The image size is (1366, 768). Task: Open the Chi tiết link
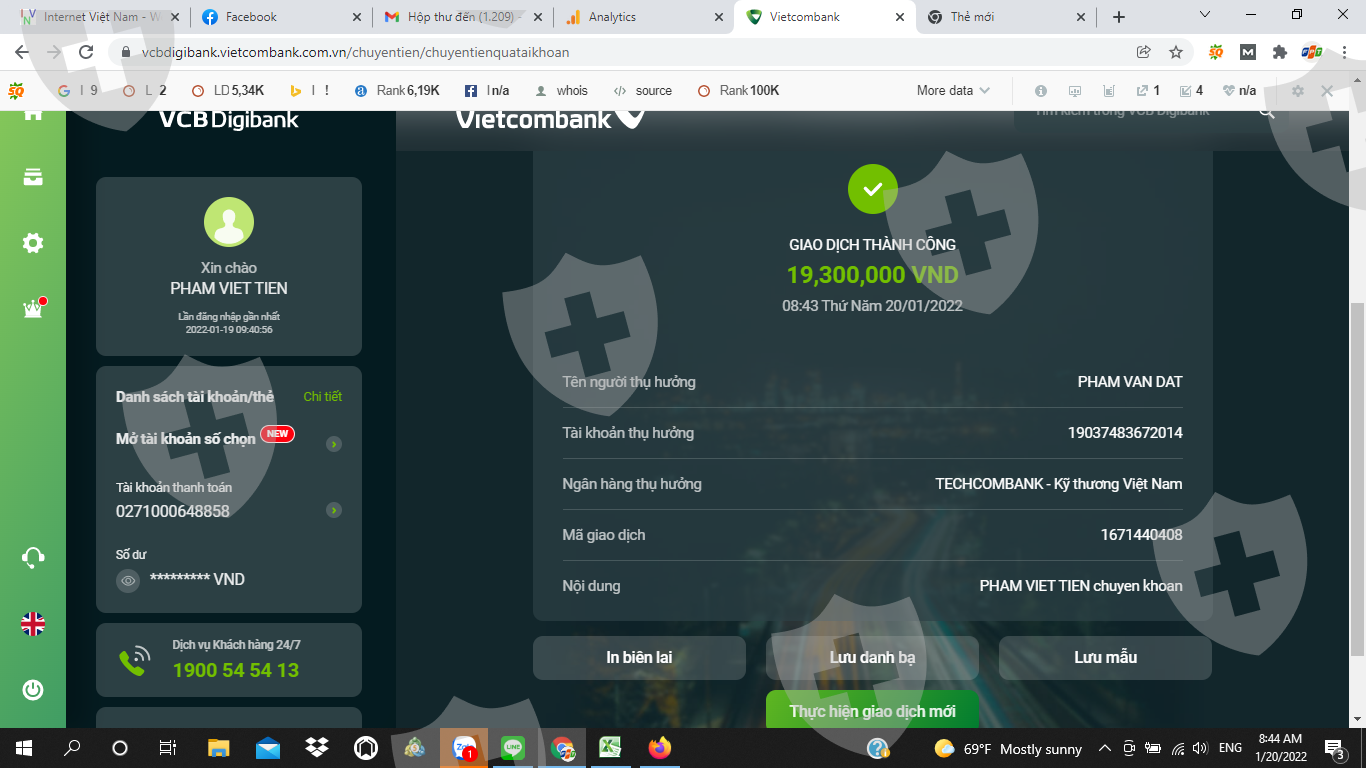[323, 397]
